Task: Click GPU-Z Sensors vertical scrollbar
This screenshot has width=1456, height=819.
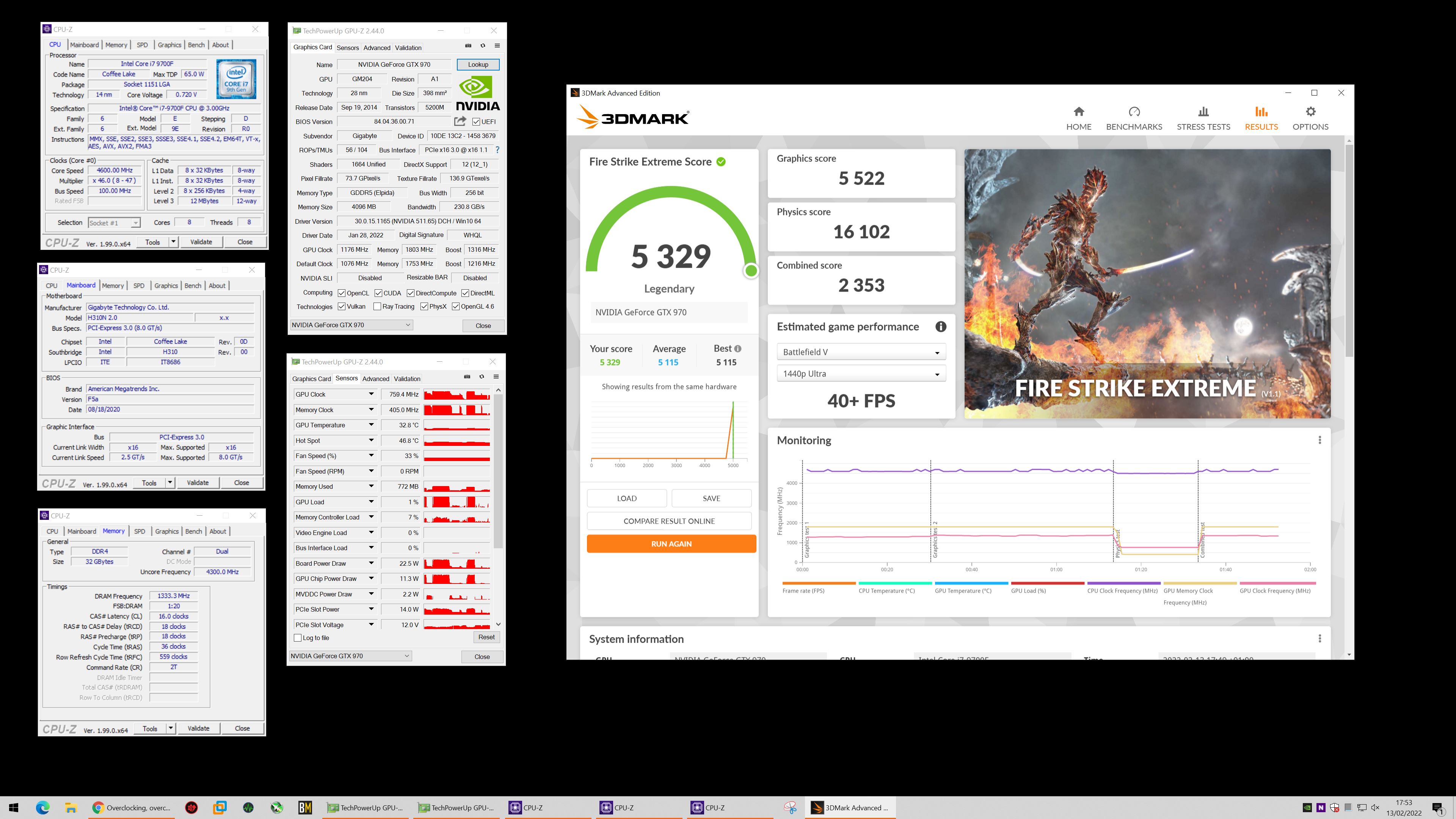Action: pyautogui.click(x=498, y=471)
